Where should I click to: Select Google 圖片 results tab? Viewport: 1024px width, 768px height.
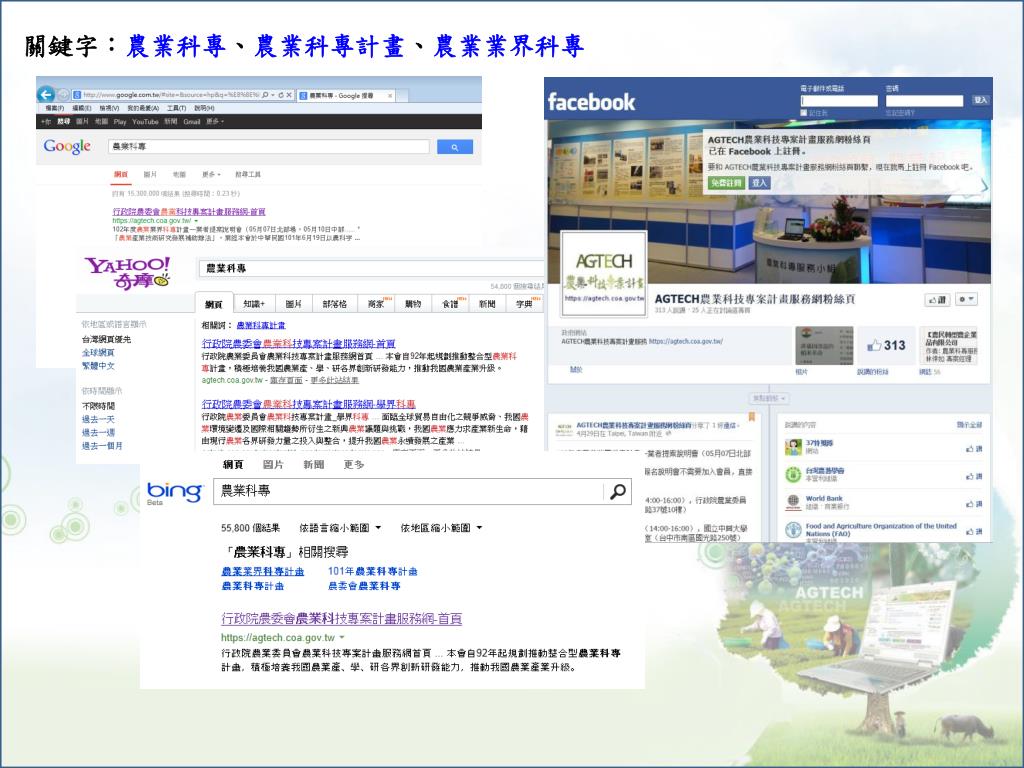pos(150,174)
